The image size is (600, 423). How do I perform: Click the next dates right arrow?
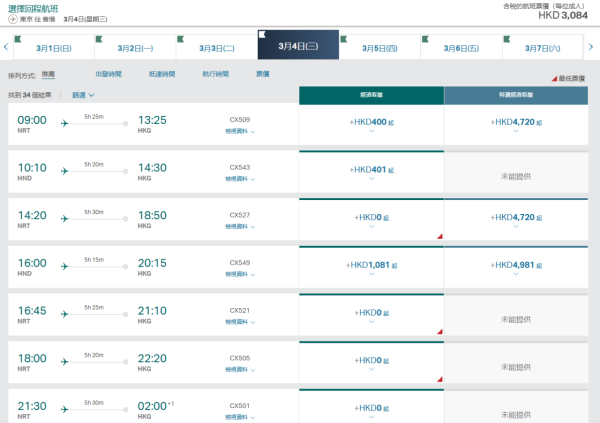pos(594,47)
